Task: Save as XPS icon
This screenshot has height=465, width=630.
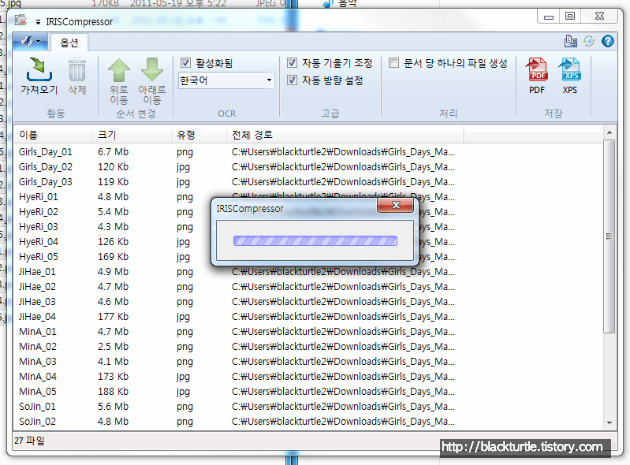Action: pos(570,69)
